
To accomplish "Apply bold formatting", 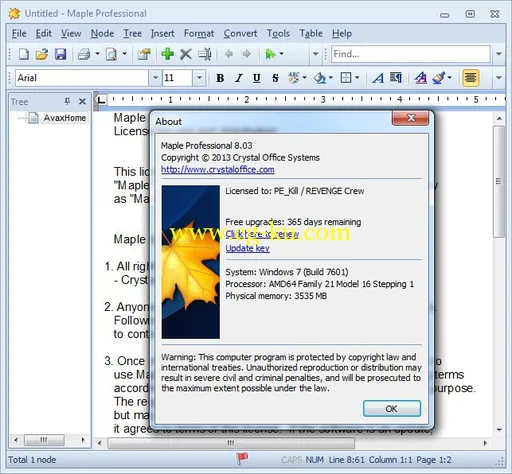I will (x=220, y=78).
